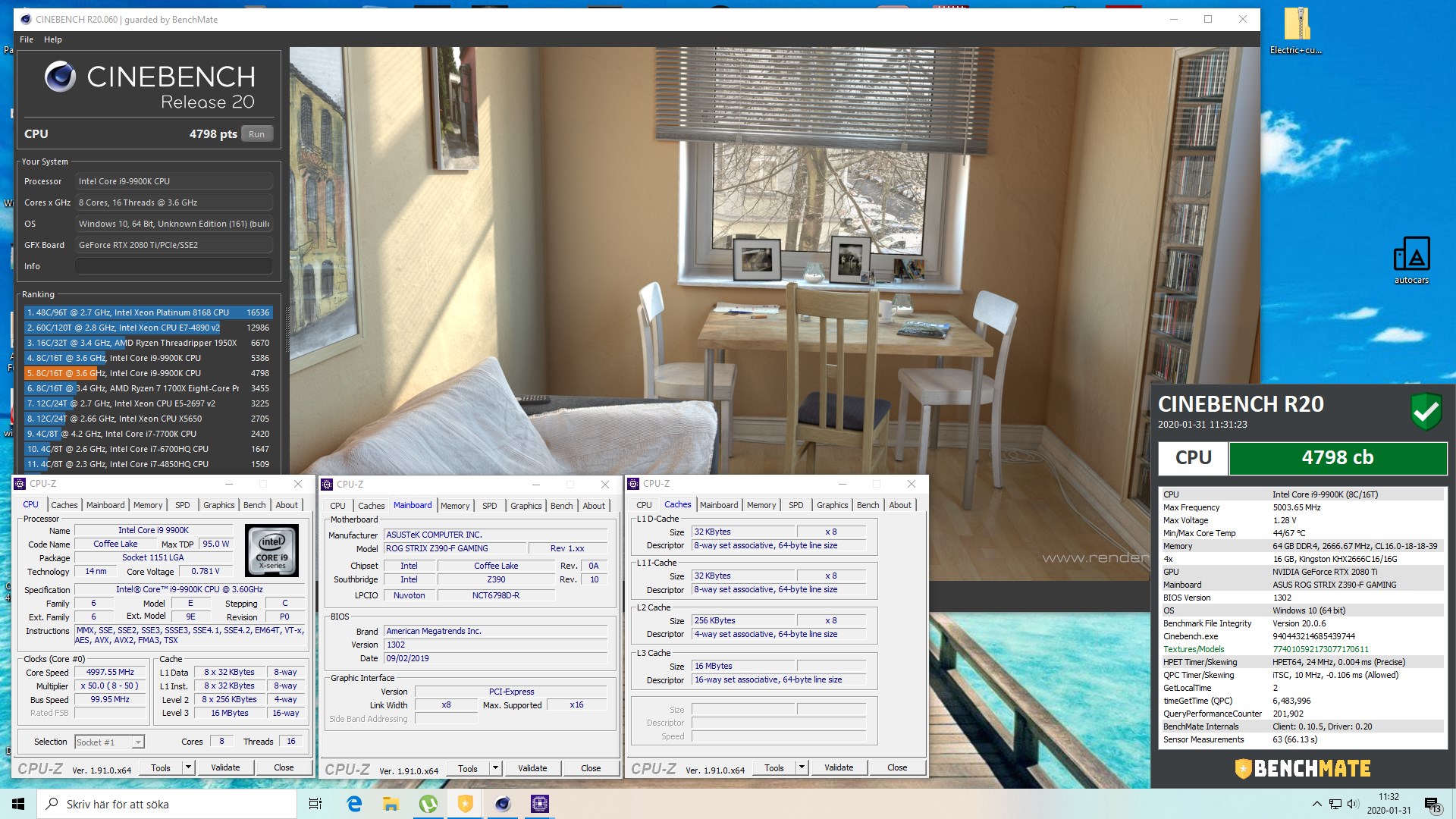Click Tools button in Mainboard CPU-Z window
The width and height of the screenshot is (1456, 819).
click(x=468, y=768)
